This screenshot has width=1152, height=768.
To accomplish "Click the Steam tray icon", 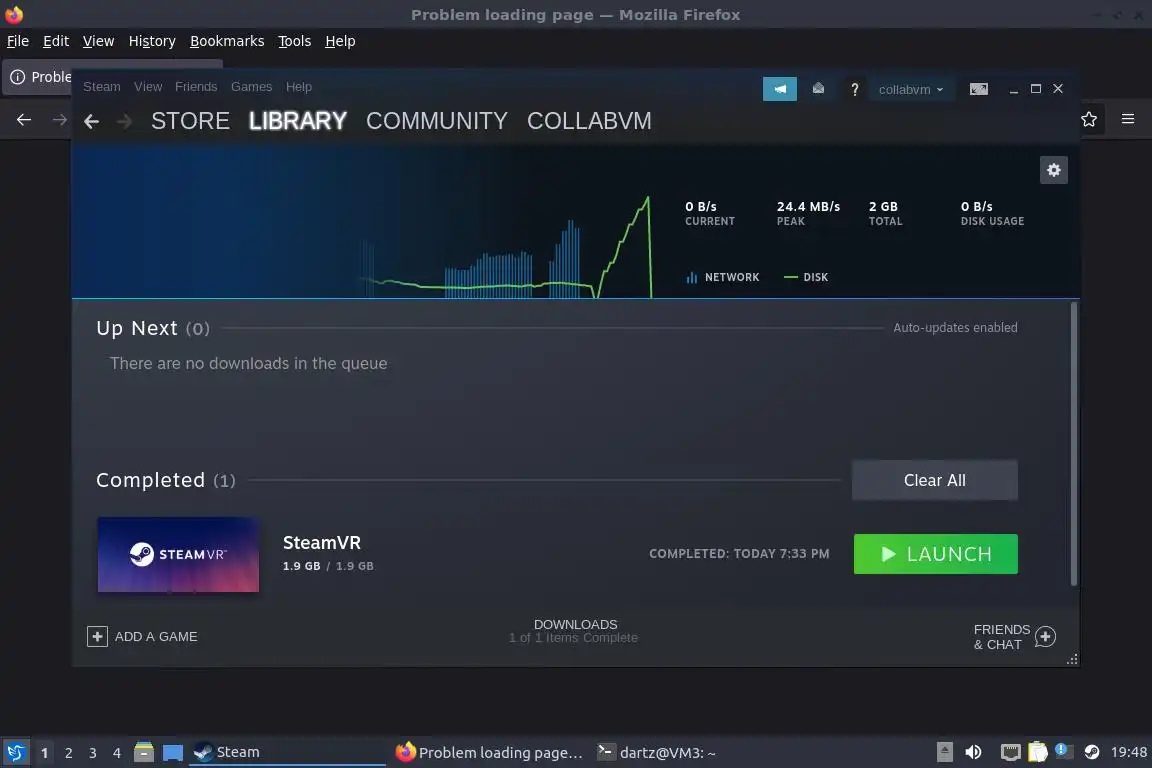I will tap(1092, 752).
